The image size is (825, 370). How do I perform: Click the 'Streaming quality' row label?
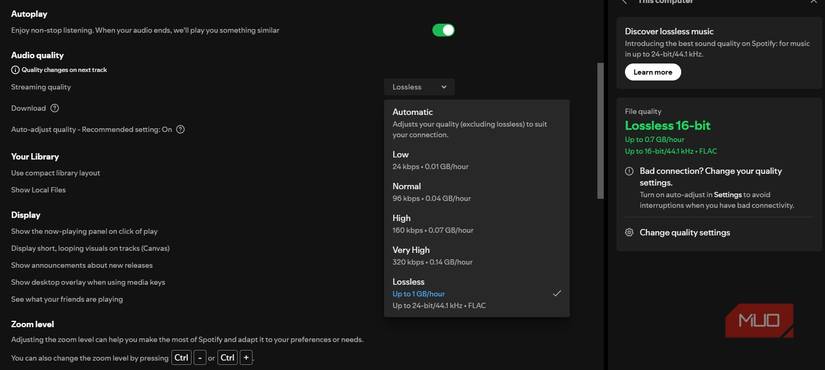pos(41,87)
